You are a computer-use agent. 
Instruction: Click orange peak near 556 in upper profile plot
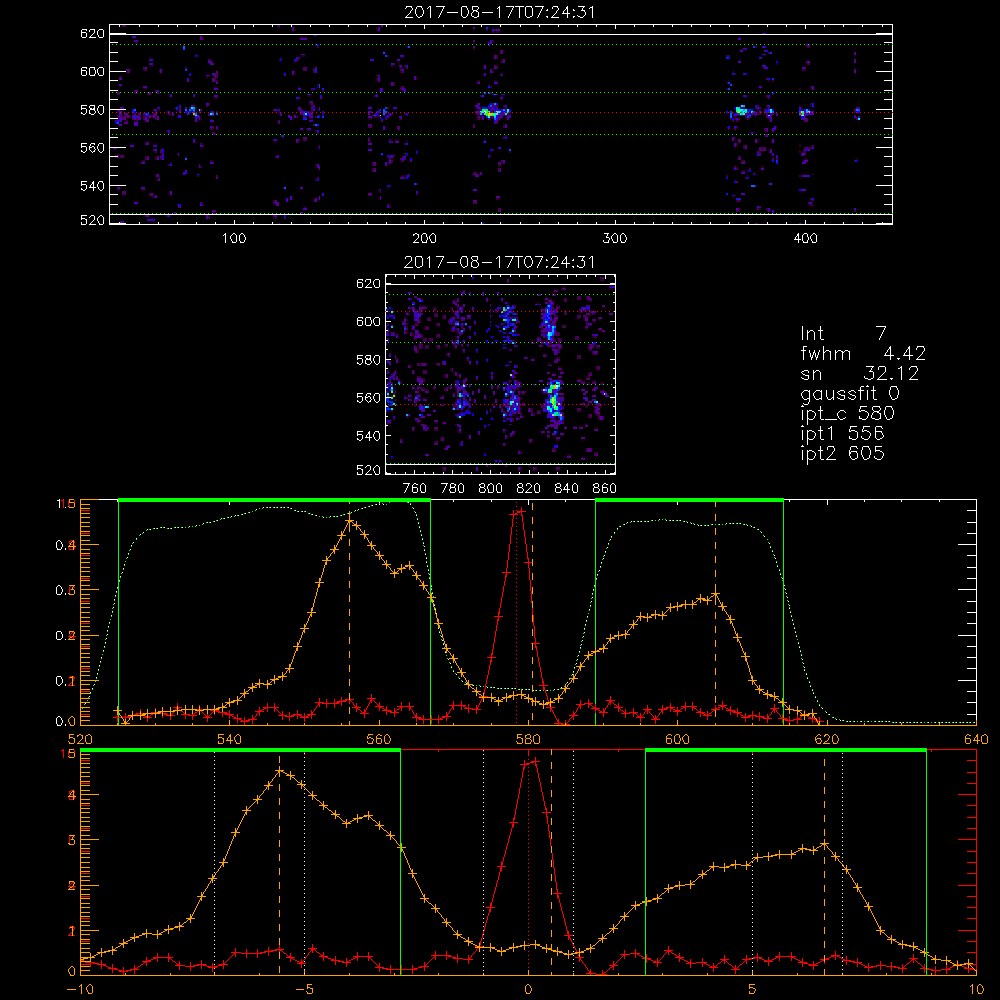[x=349, y=522]
